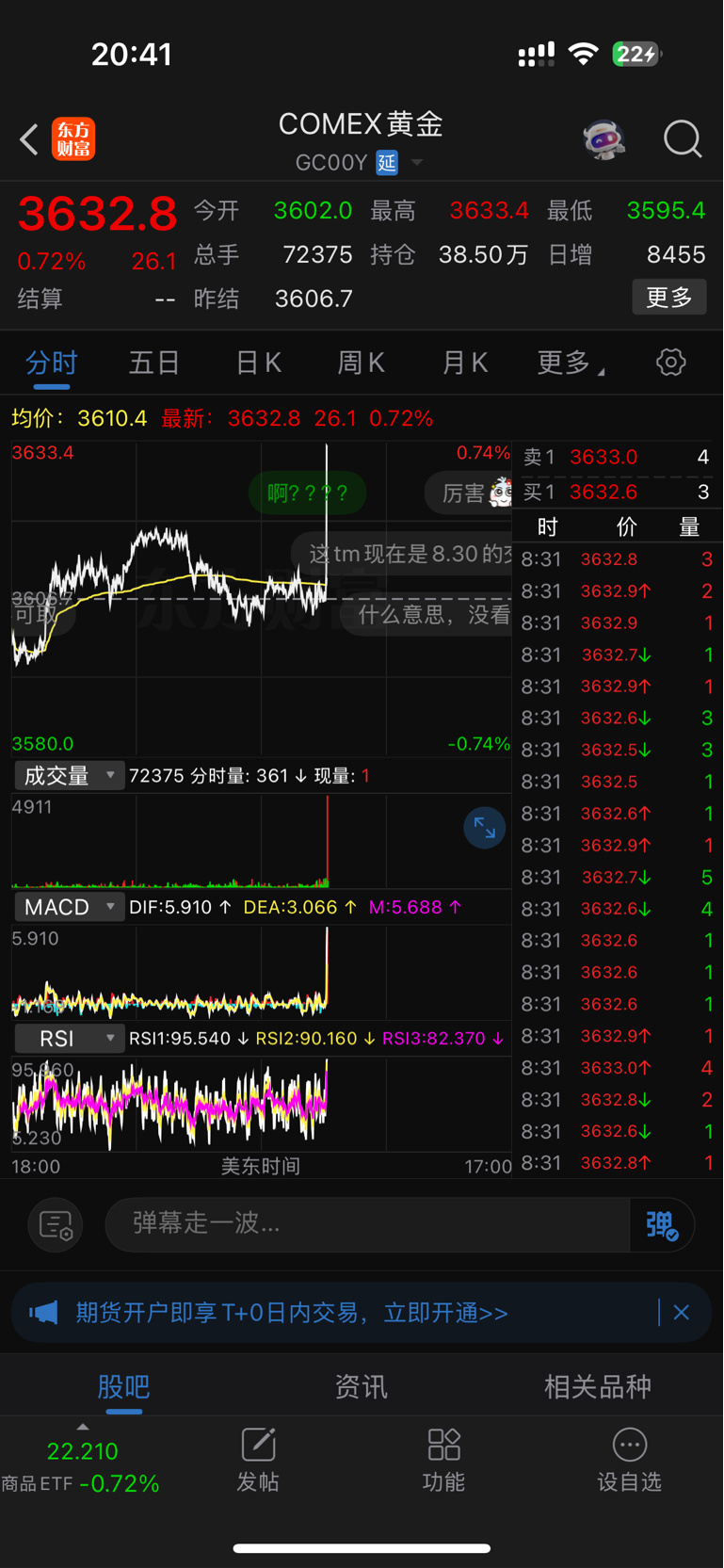The image size is (724, 1568).
Task: Tap the battery indicator in status bar
Action: pos(637,54)
